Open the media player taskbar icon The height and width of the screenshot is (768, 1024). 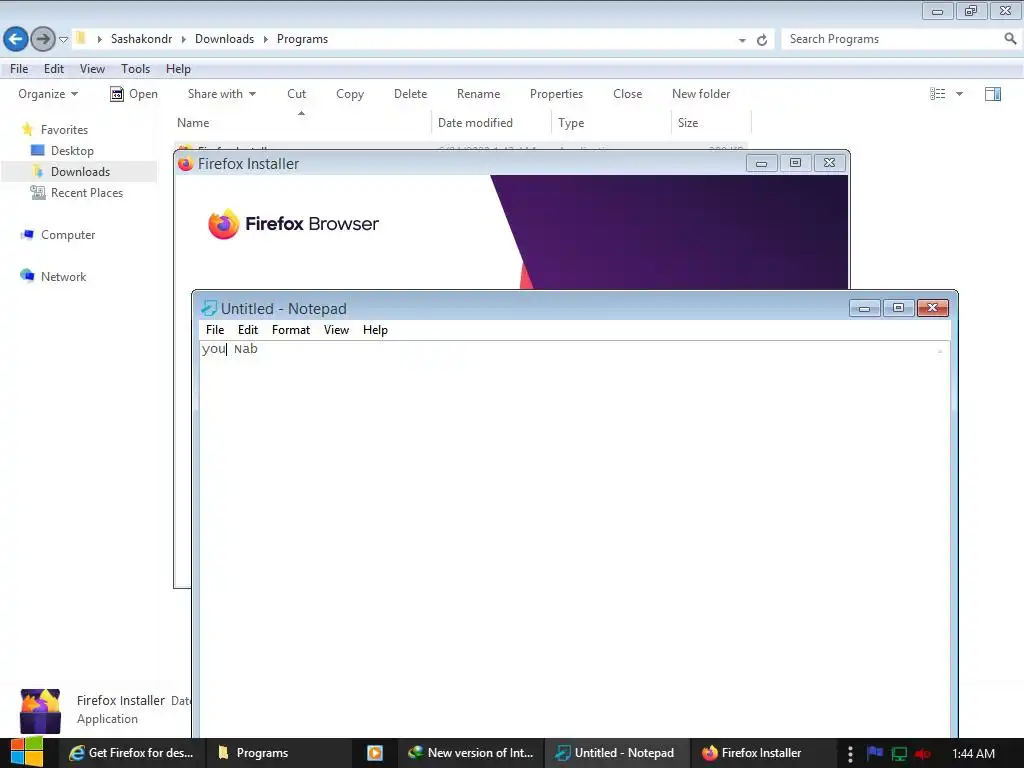tap(375, 753)
